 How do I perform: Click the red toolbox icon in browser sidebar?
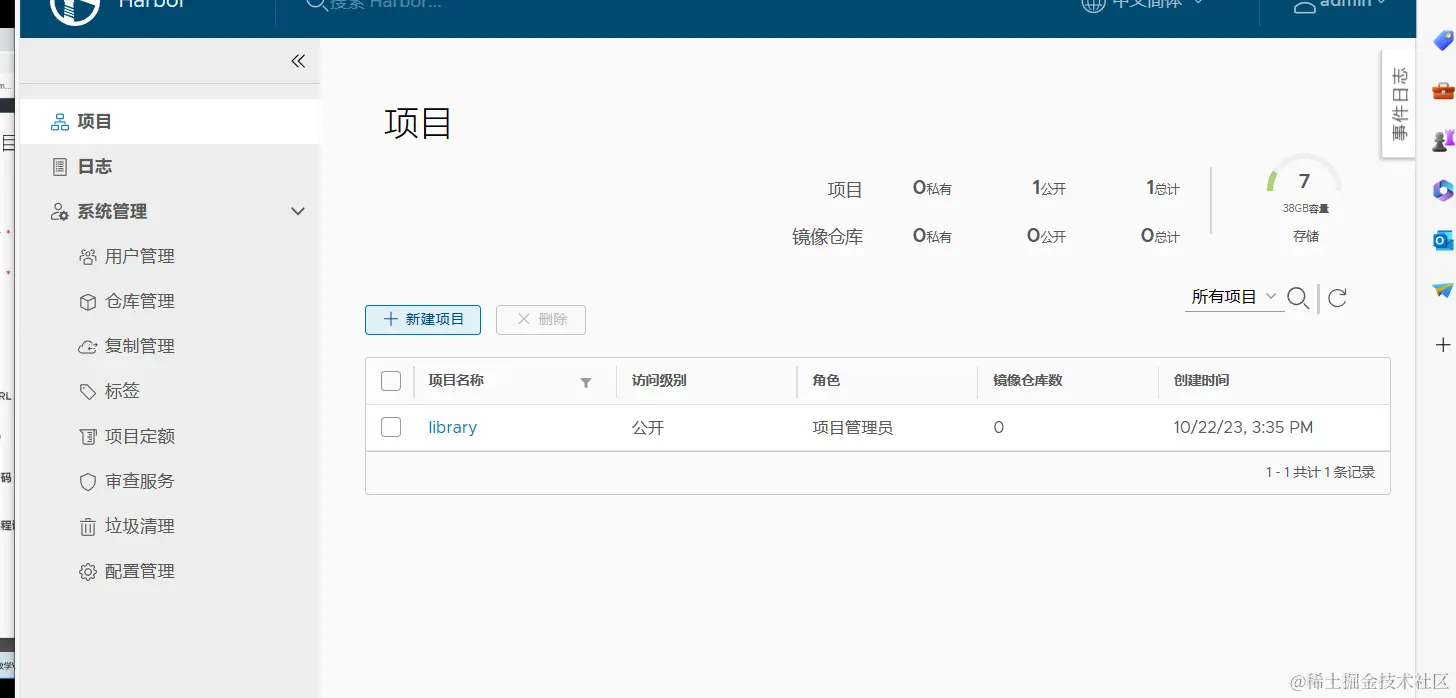pos(1443,91)
